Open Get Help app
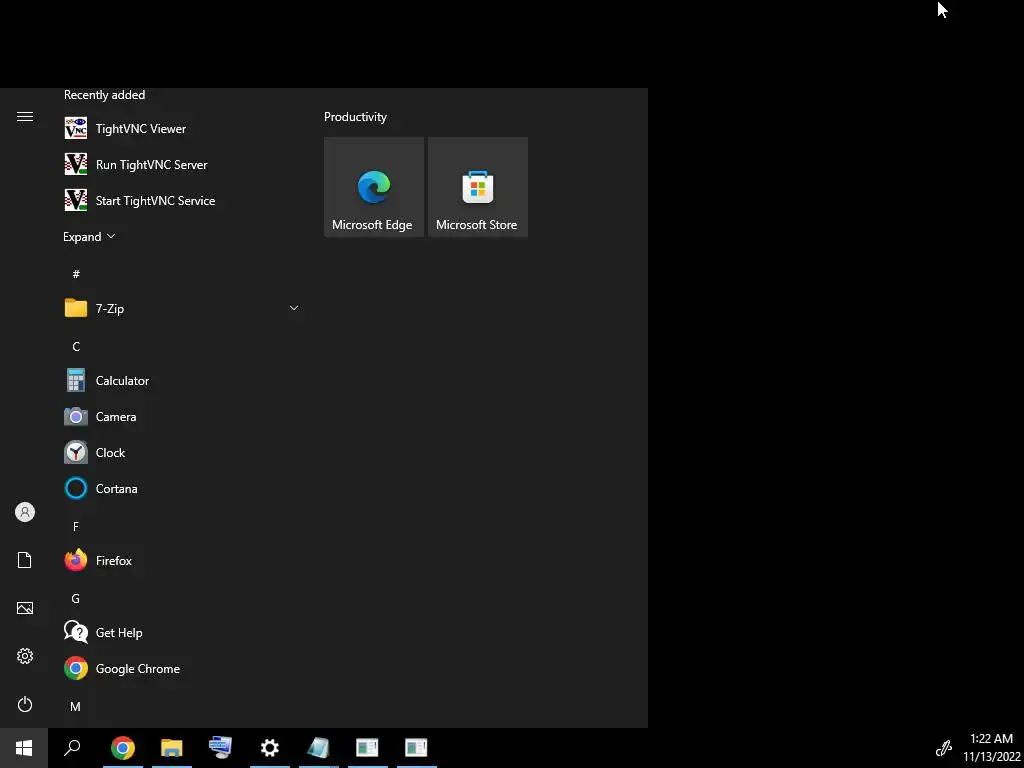 [182, 632]
